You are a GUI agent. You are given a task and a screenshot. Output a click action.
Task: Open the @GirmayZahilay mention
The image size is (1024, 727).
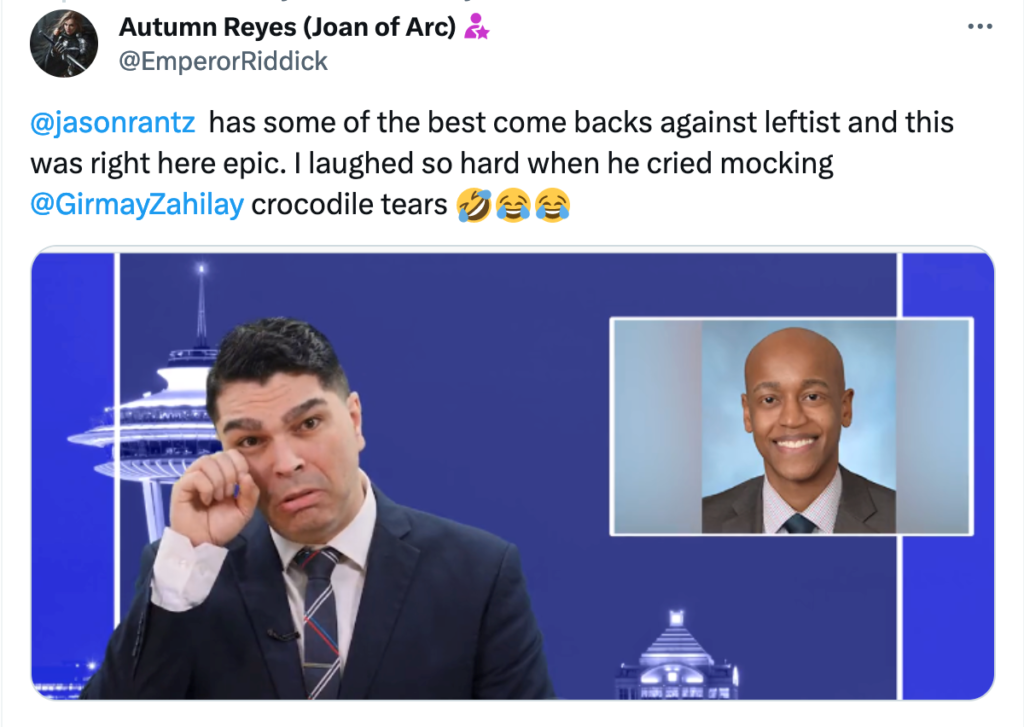tap(137, 204)
